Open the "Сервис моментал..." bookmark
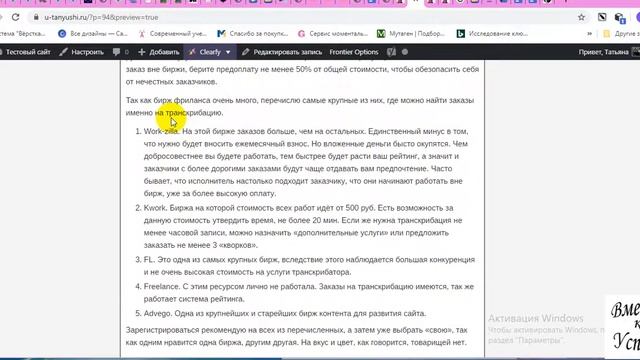This screenshot has width=640, height=360. pyautogui.click(x=333, y=33)
